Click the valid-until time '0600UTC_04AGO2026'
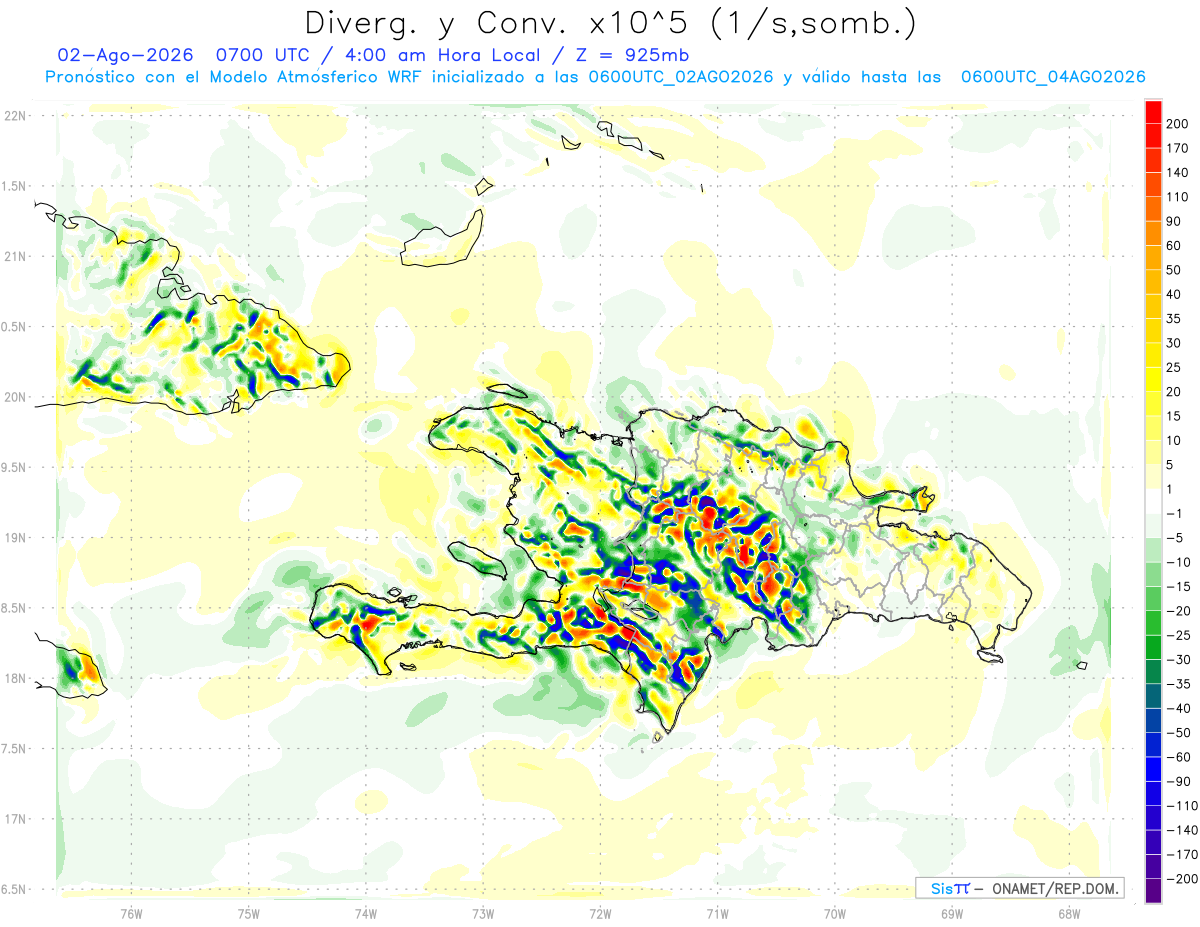This screenshot has height=927, width=1200. pos(1052,77)
